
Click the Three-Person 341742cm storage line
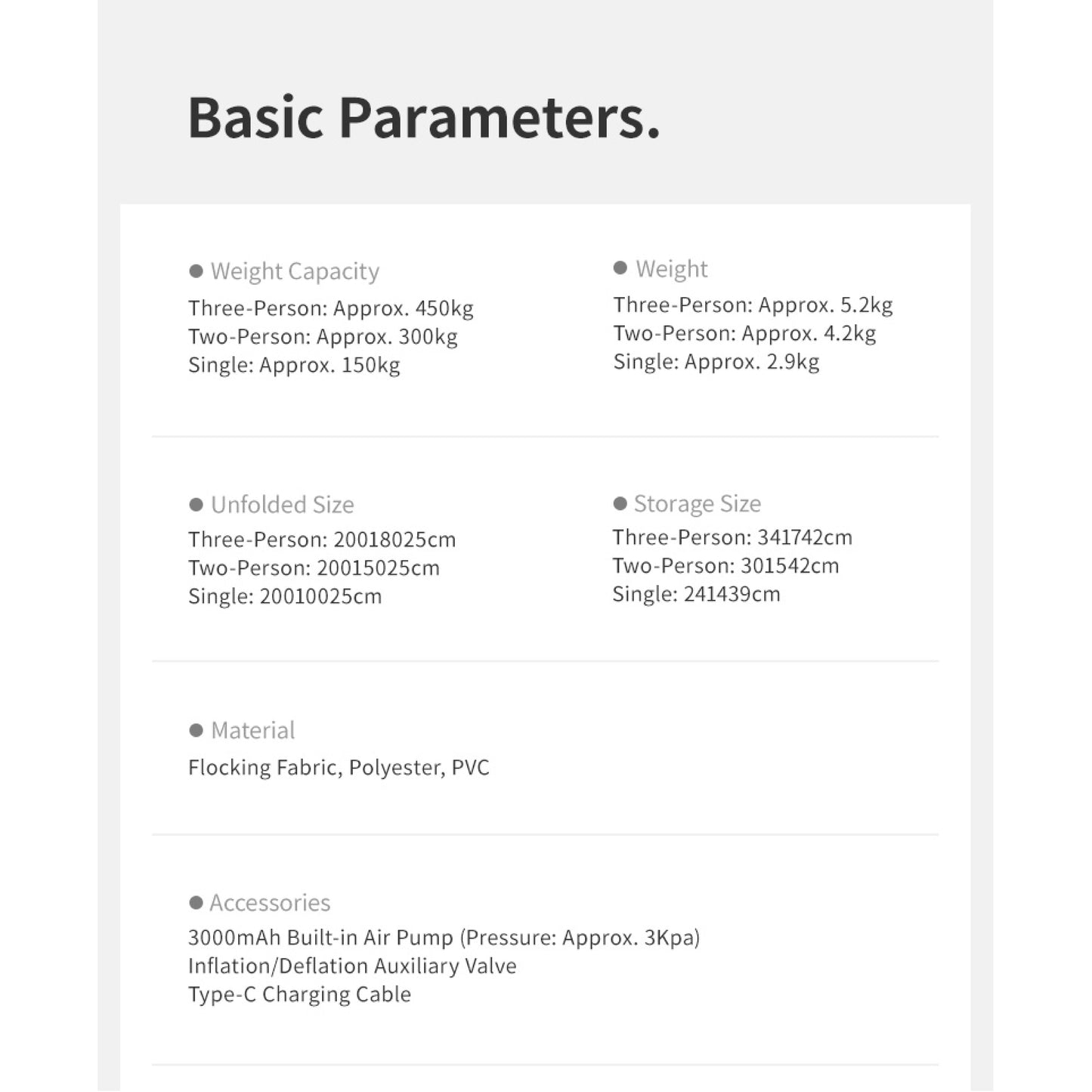pyautogui.click(x=732, y=537)
